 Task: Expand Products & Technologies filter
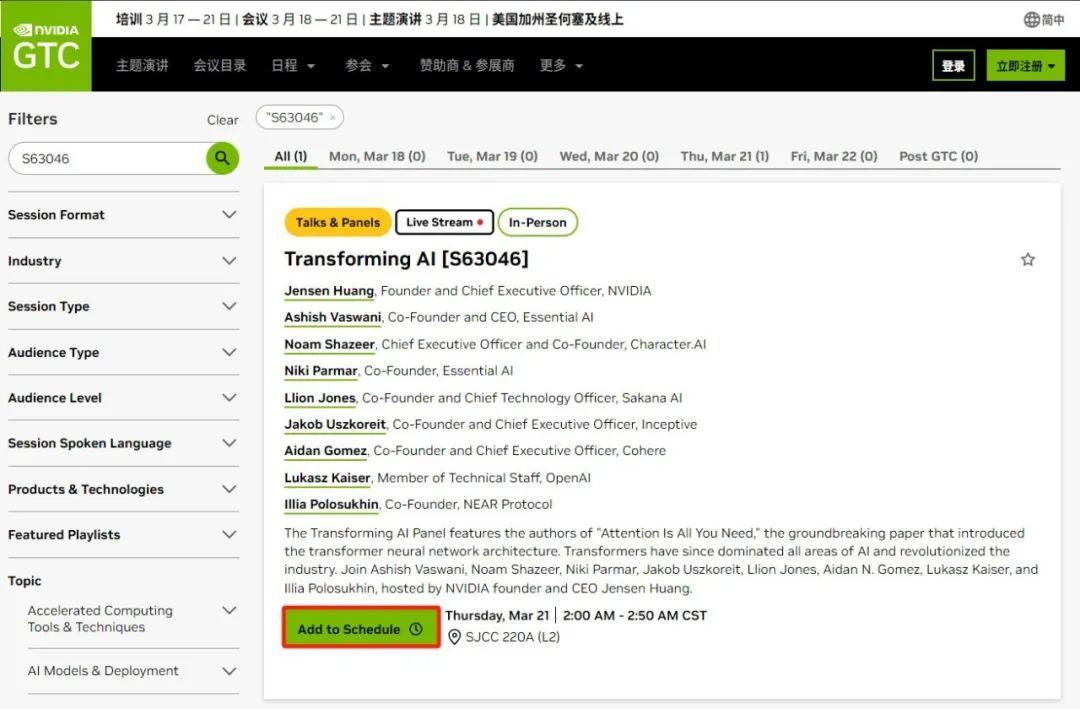coord(123,489)
